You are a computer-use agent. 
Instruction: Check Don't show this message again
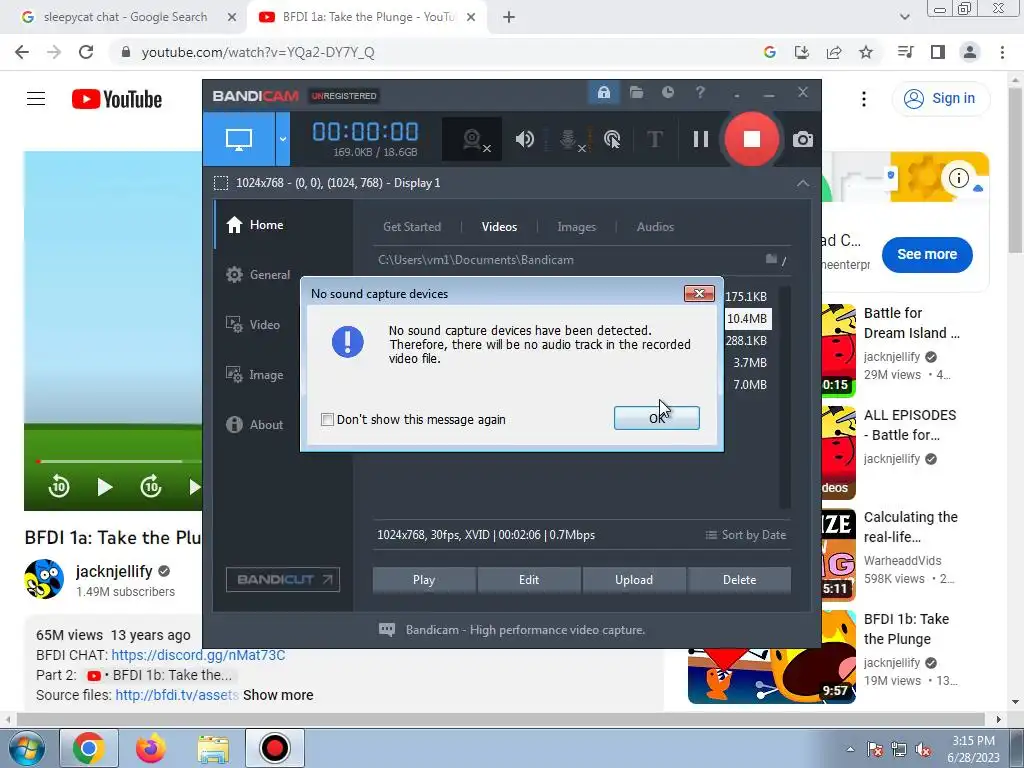[327, 419]
